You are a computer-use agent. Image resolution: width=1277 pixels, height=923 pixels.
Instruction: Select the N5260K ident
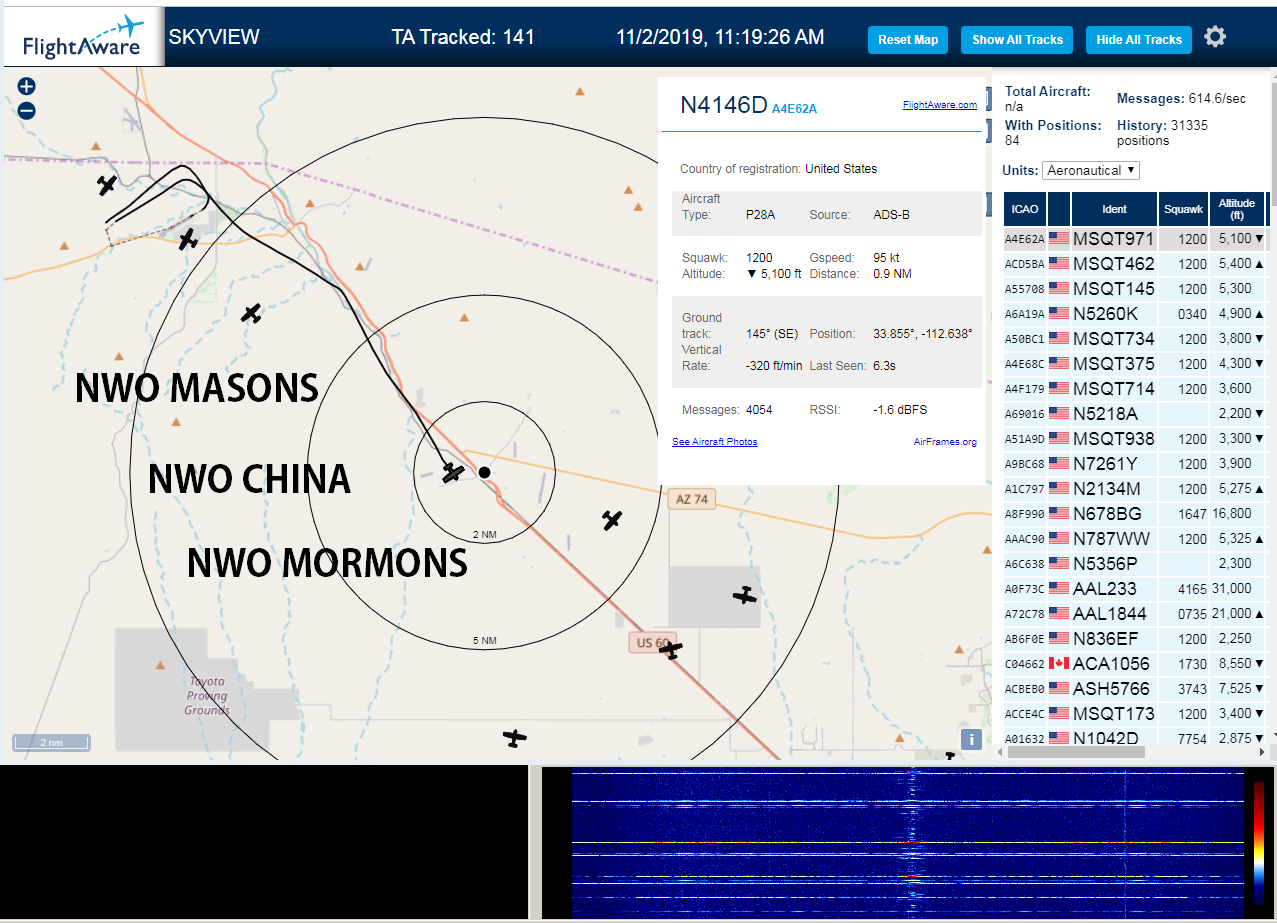point(1106,314)
